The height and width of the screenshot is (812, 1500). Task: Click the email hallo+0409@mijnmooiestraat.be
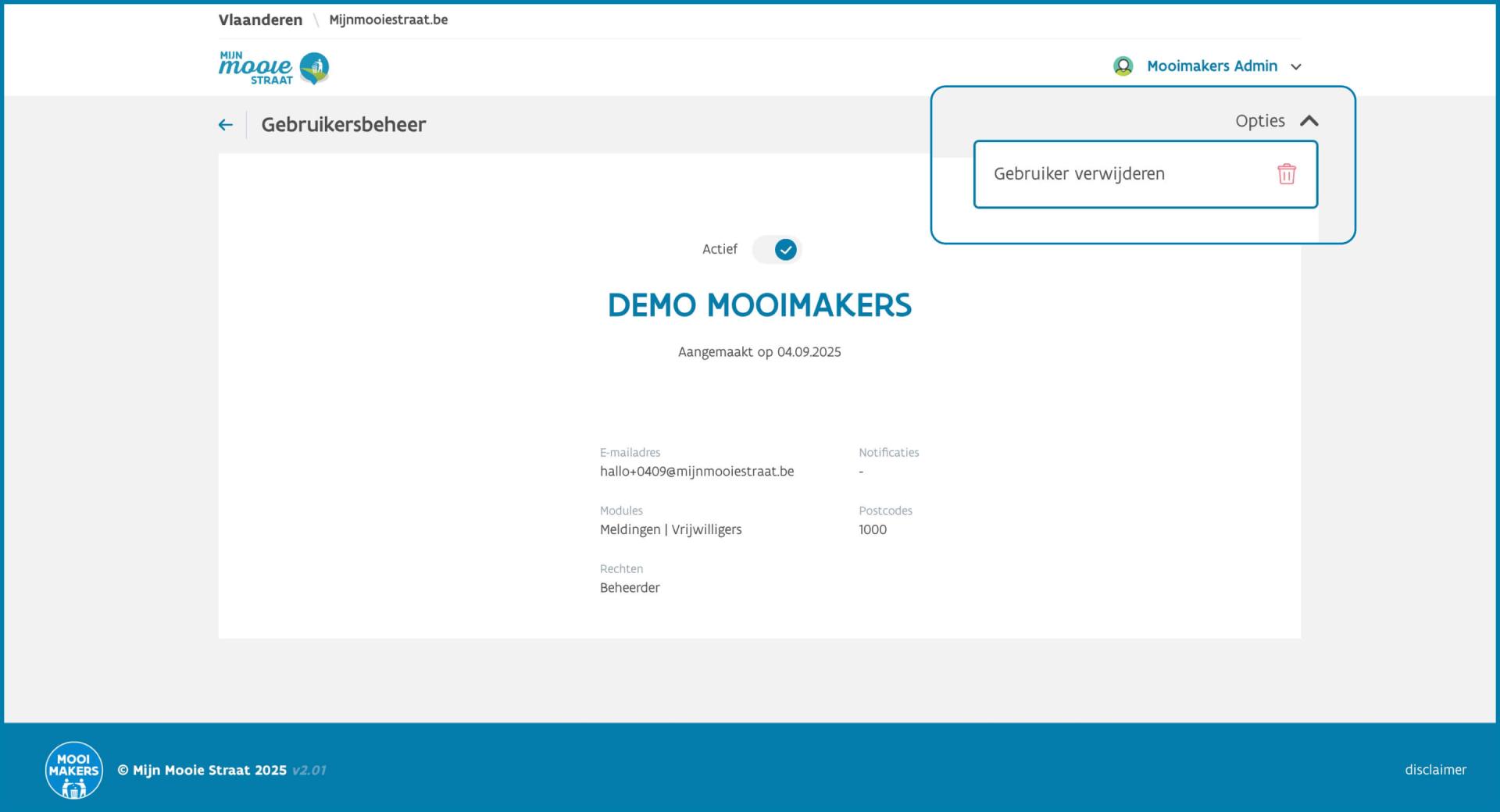pos(697,472)
